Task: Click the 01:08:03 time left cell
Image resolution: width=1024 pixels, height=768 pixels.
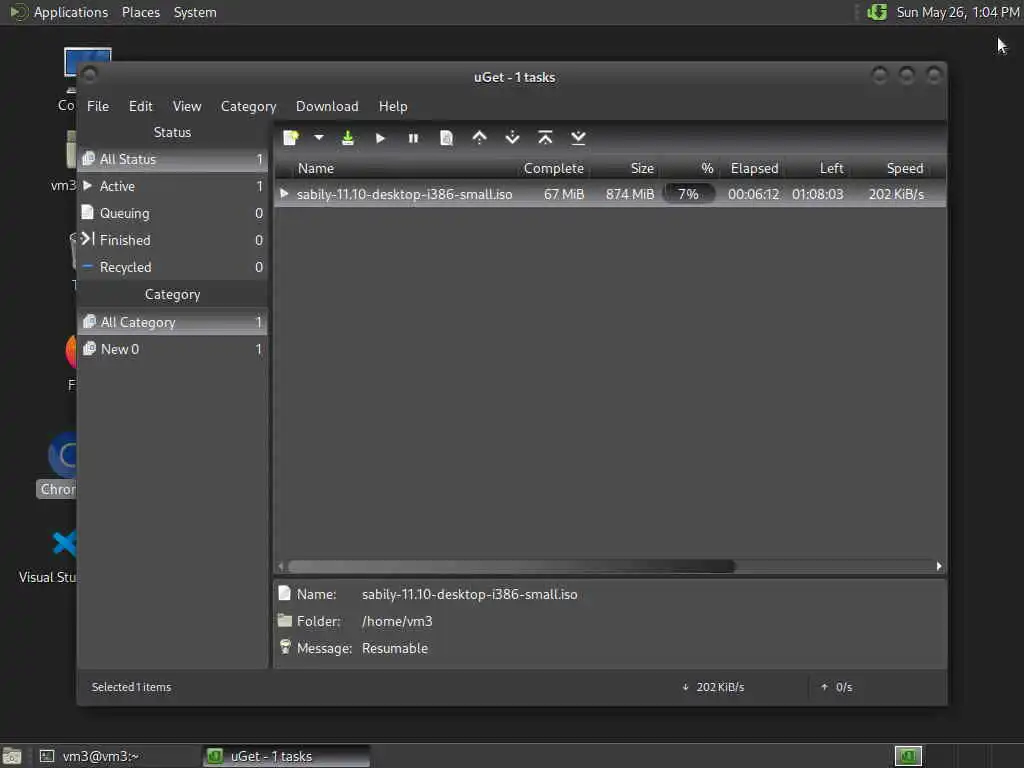Action: [x=817, y=194]
